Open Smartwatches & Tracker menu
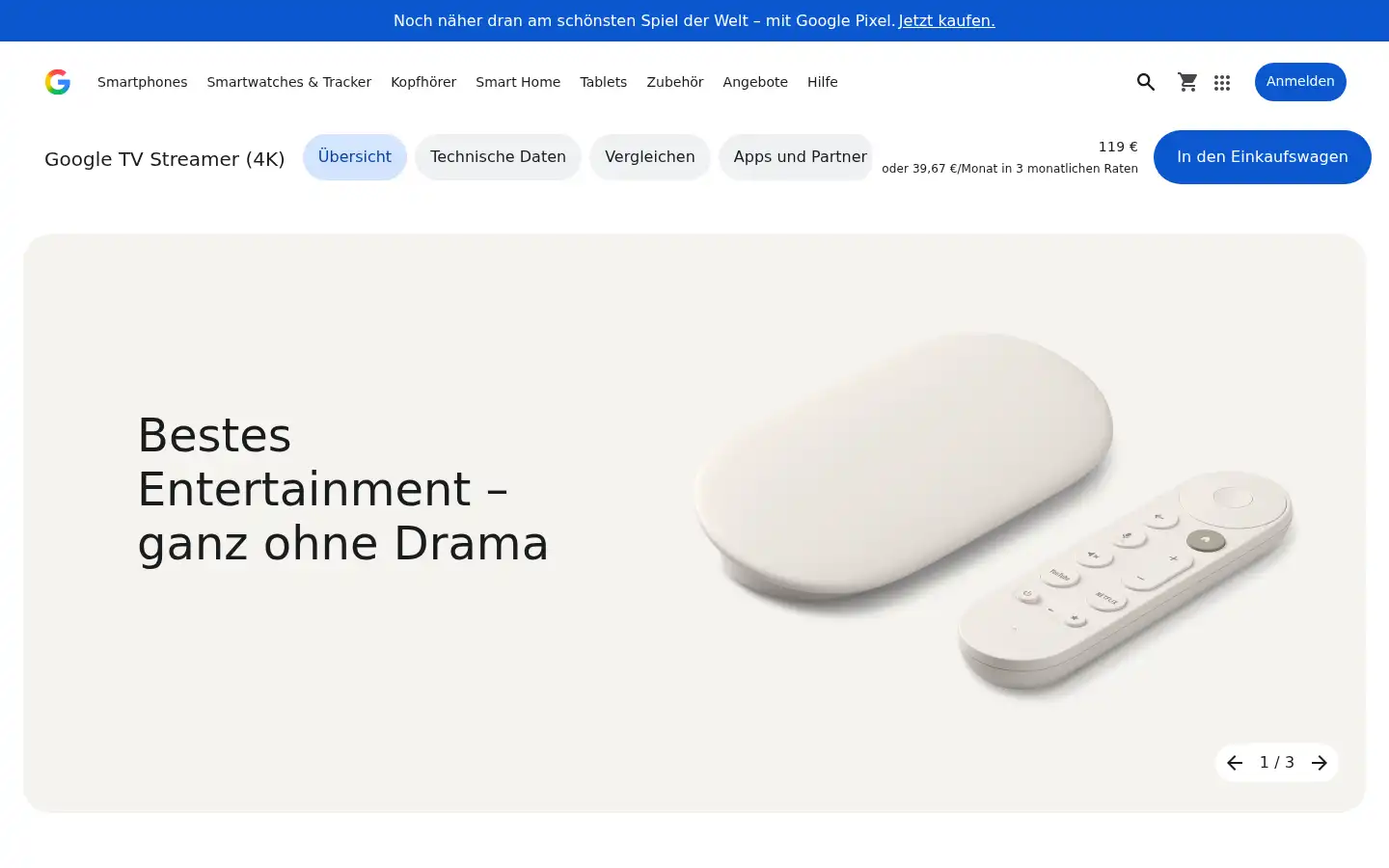Screen dimensions: 1389x868 [x=289, y=82]
